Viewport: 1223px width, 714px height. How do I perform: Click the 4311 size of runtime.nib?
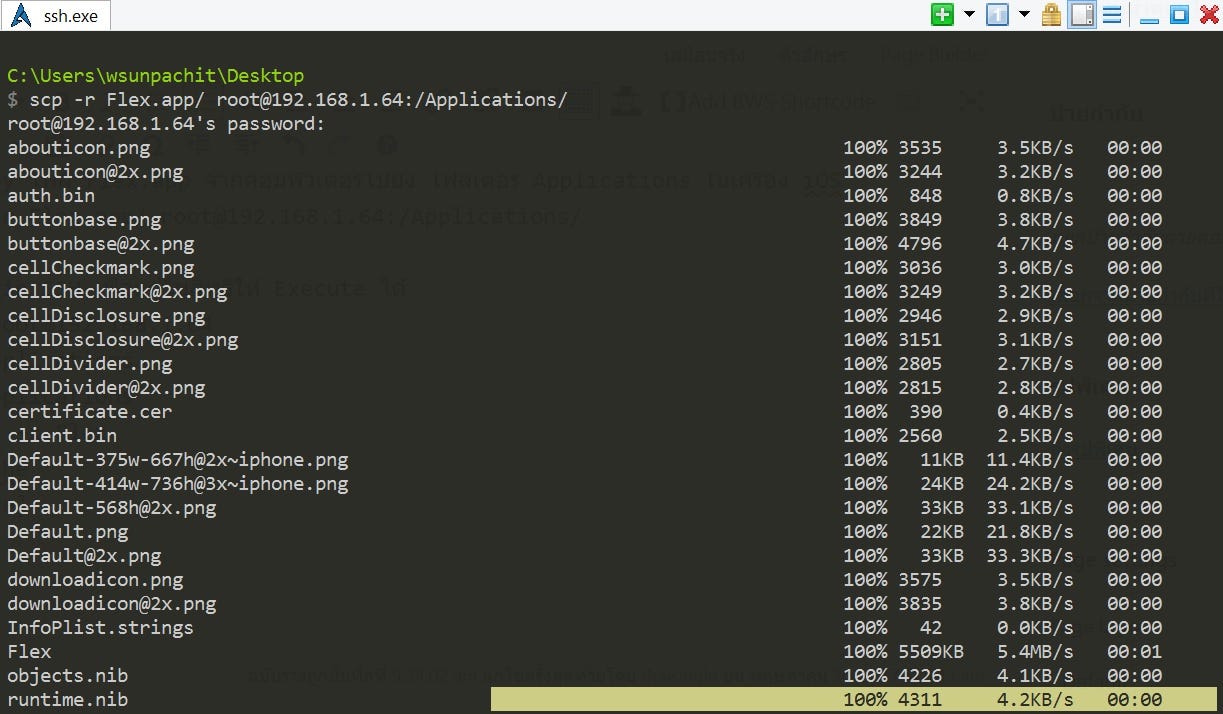[920, 700]
